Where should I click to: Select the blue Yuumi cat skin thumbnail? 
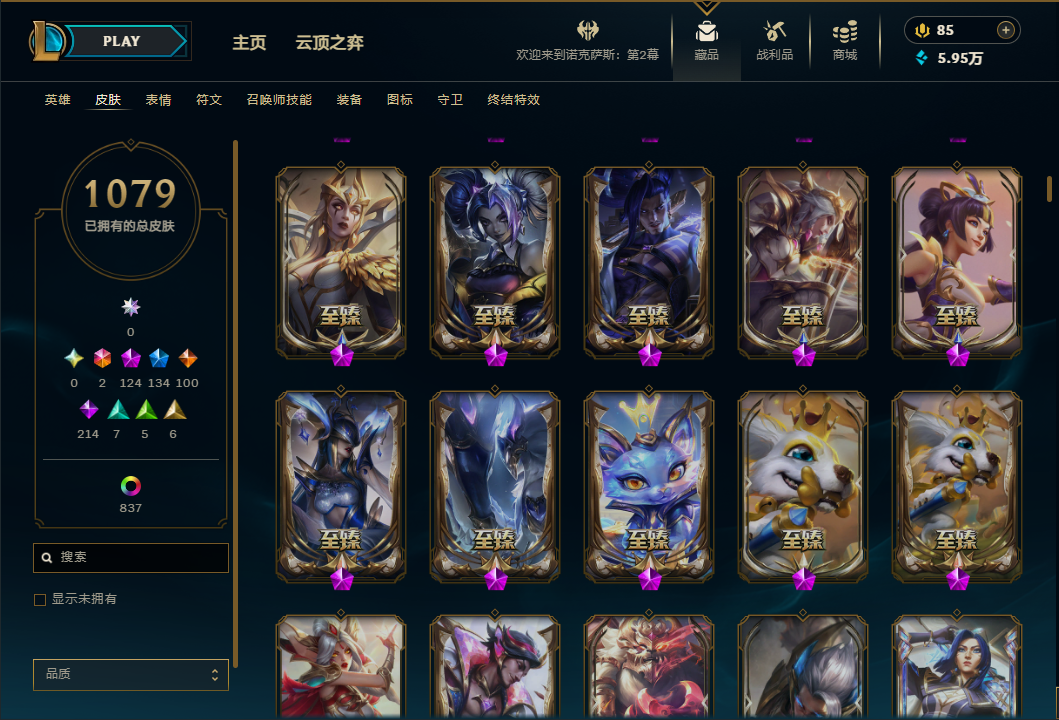648,485
